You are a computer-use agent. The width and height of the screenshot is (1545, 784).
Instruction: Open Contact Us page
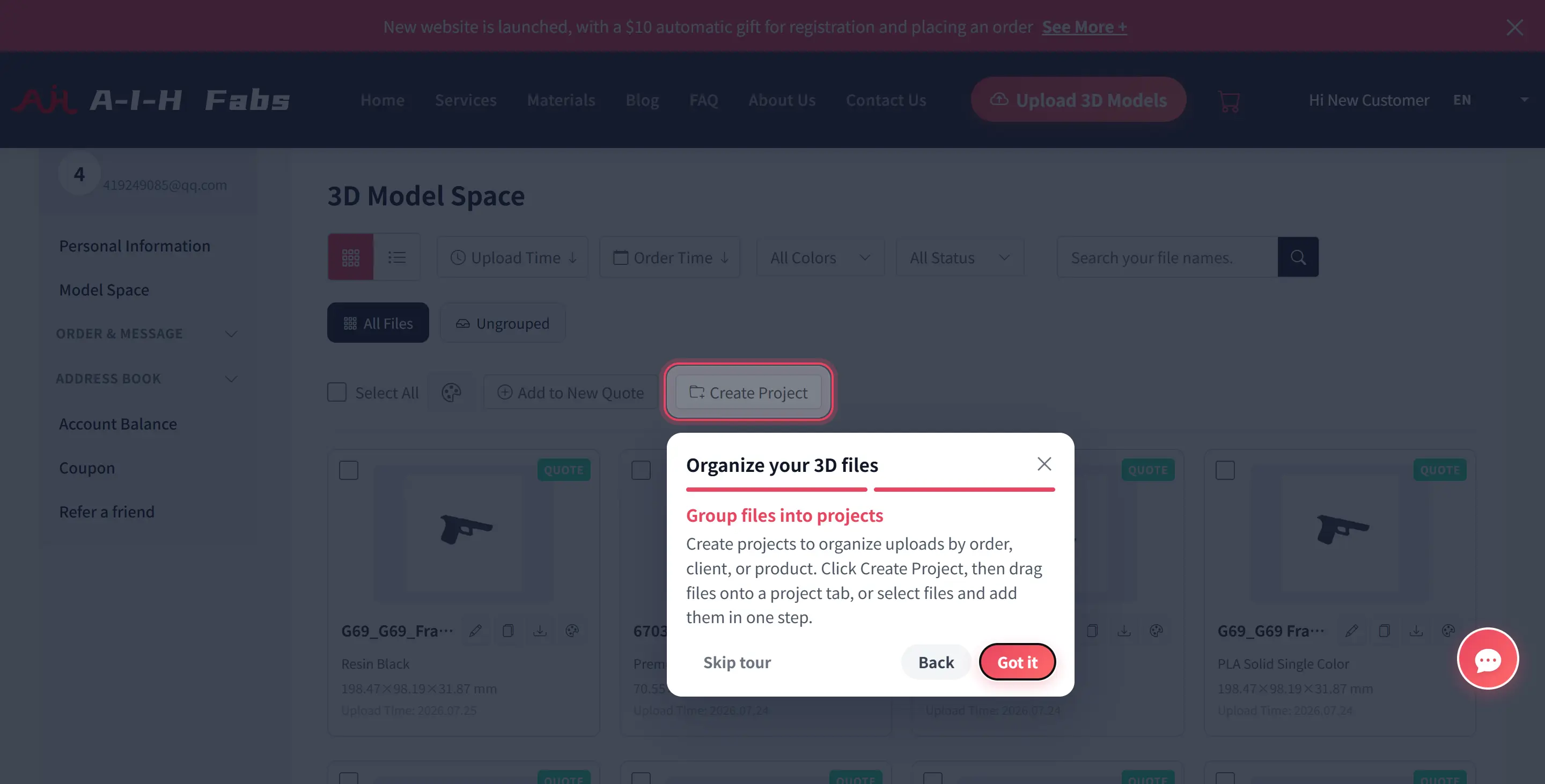tap(886, 100)
